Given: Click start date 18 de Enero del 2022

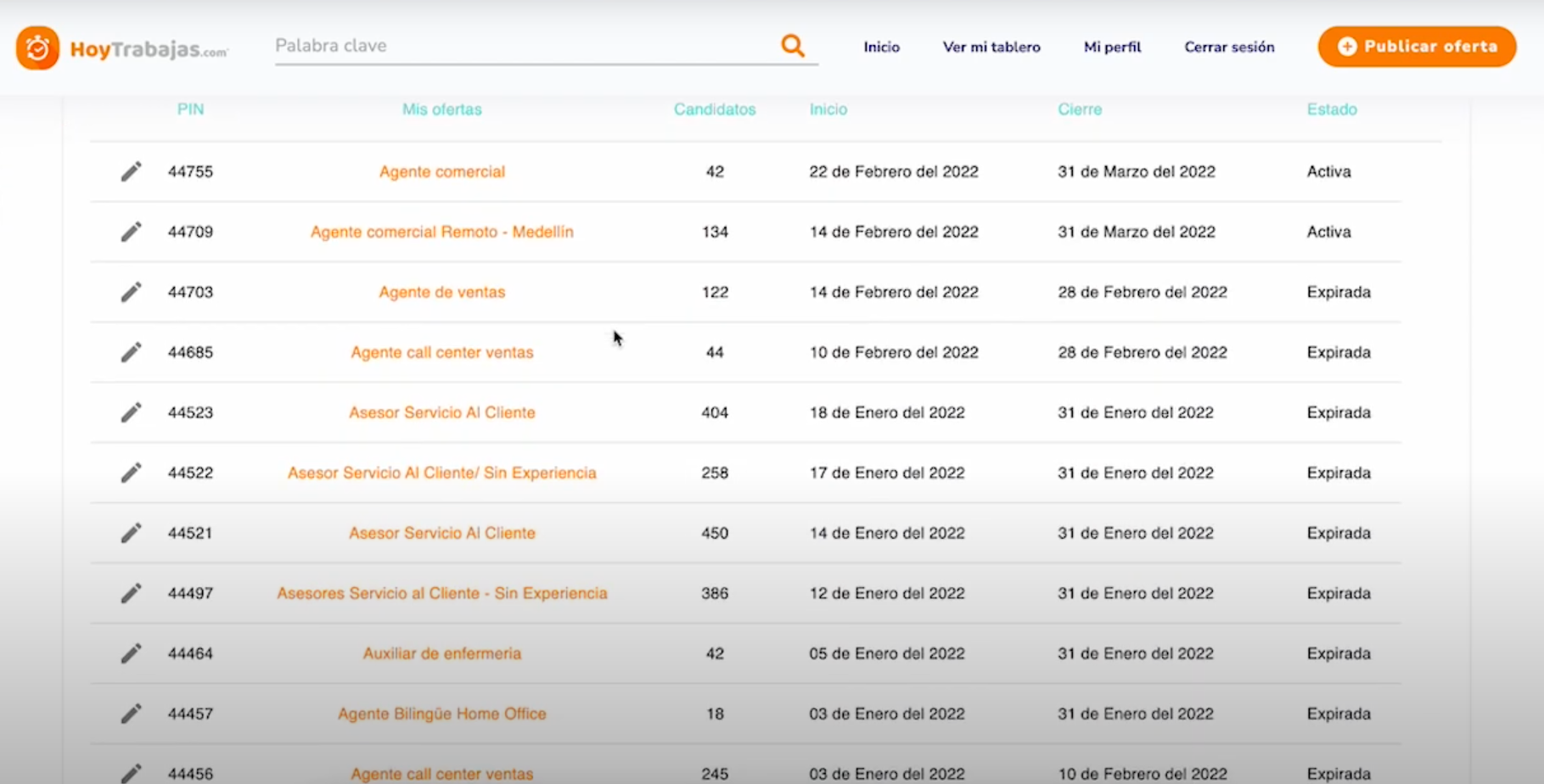Looking at the screenshot, I should click(x=887, y=412).
